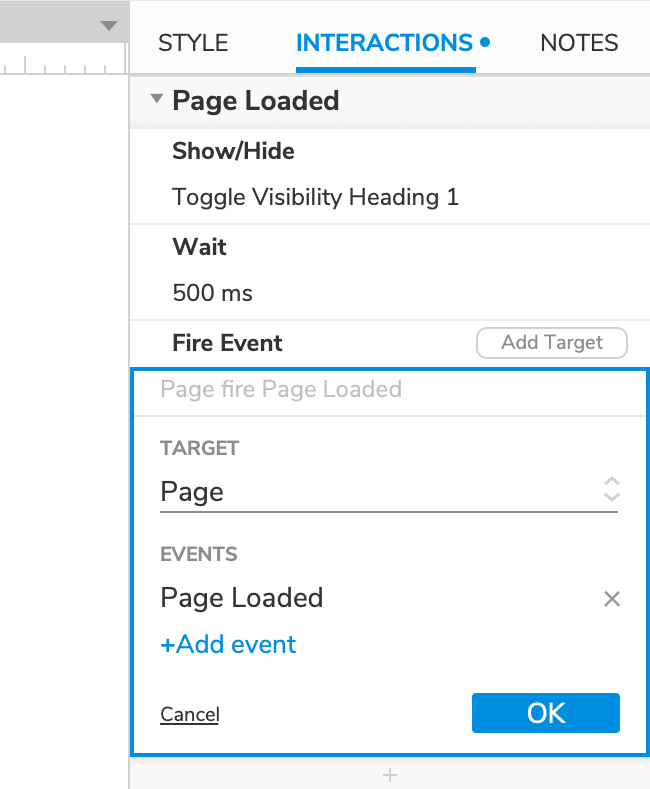Confirm with the OK button
650x789 pixels.
tap(545, 713)
